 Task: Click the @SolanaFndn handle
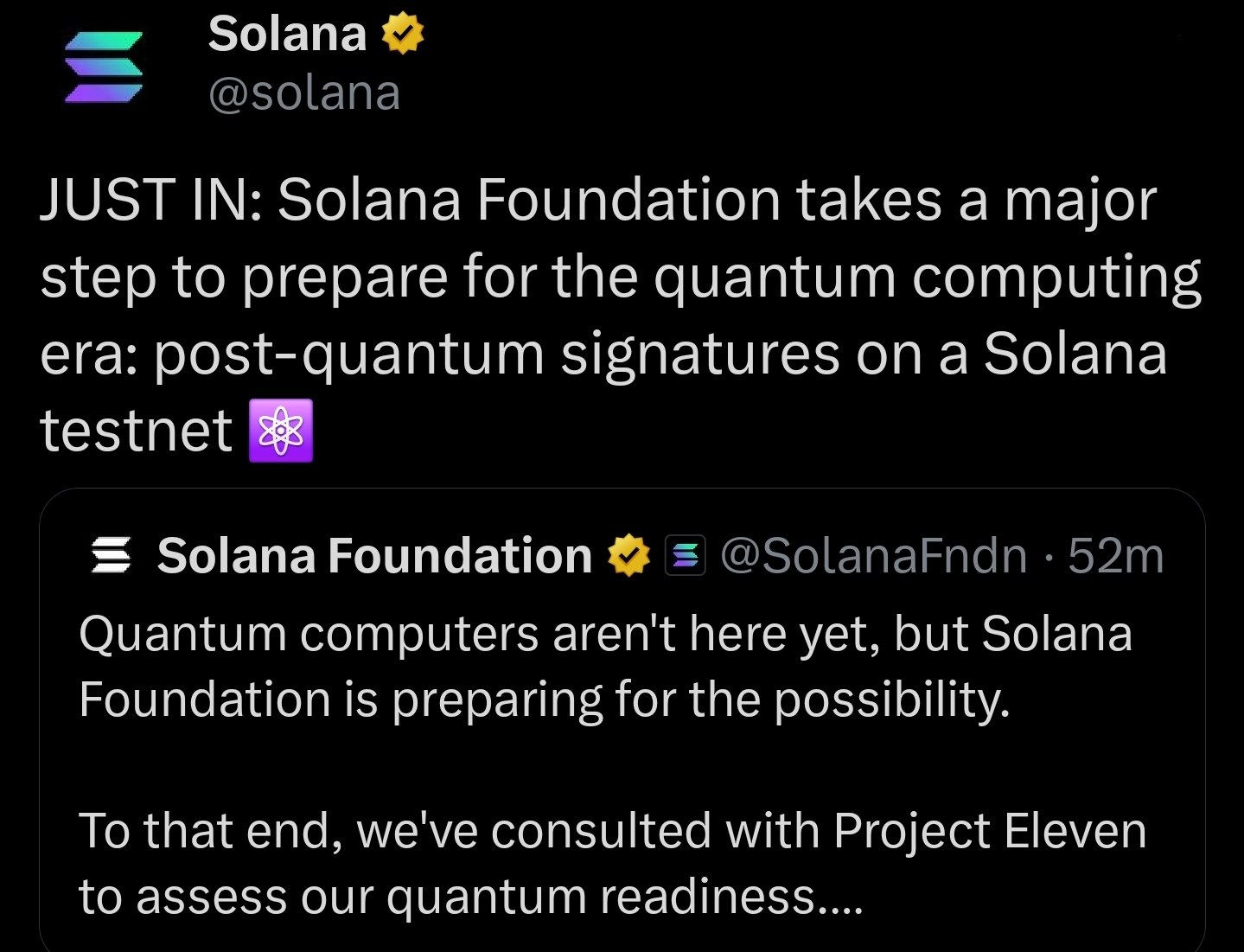[873, 556]
